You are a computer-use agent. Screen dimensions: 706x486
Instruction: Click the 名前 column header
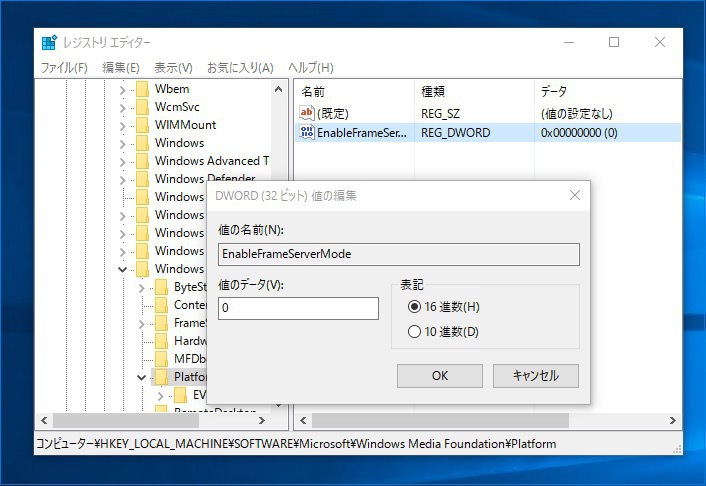click(x=354, y=92)
